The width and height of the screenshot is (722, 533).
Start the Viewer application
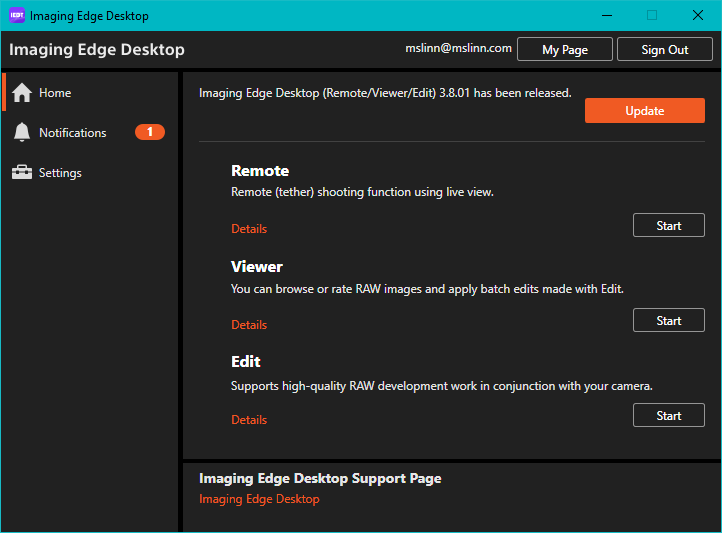(x=668, y=321)
